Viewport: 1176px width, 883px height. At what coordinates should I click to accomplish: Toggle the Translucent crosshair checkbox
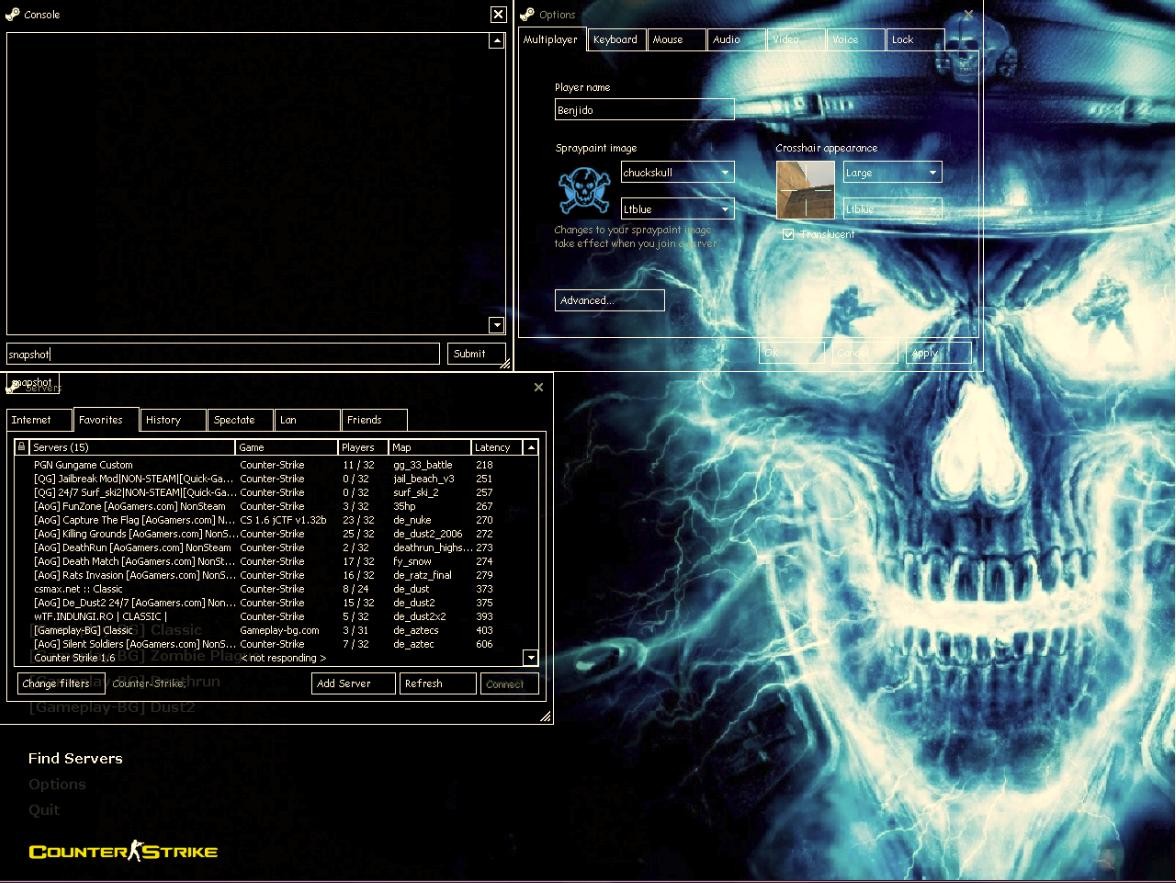(788, 234)
